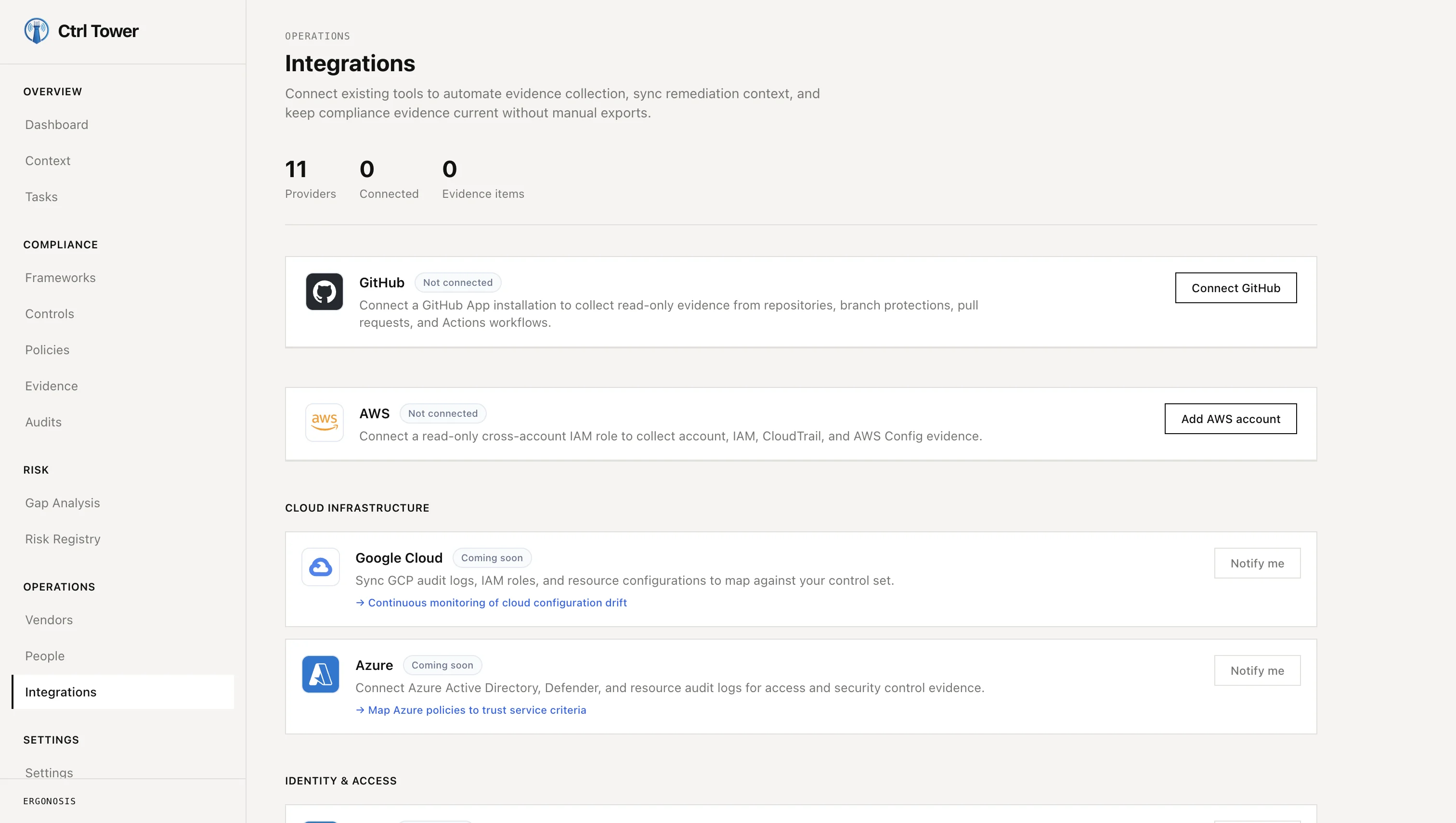The width and height of the screenshot is (1456, 823).
Task: Click the OVERVIEW sidebar section label
Action: tap(52, 91)
